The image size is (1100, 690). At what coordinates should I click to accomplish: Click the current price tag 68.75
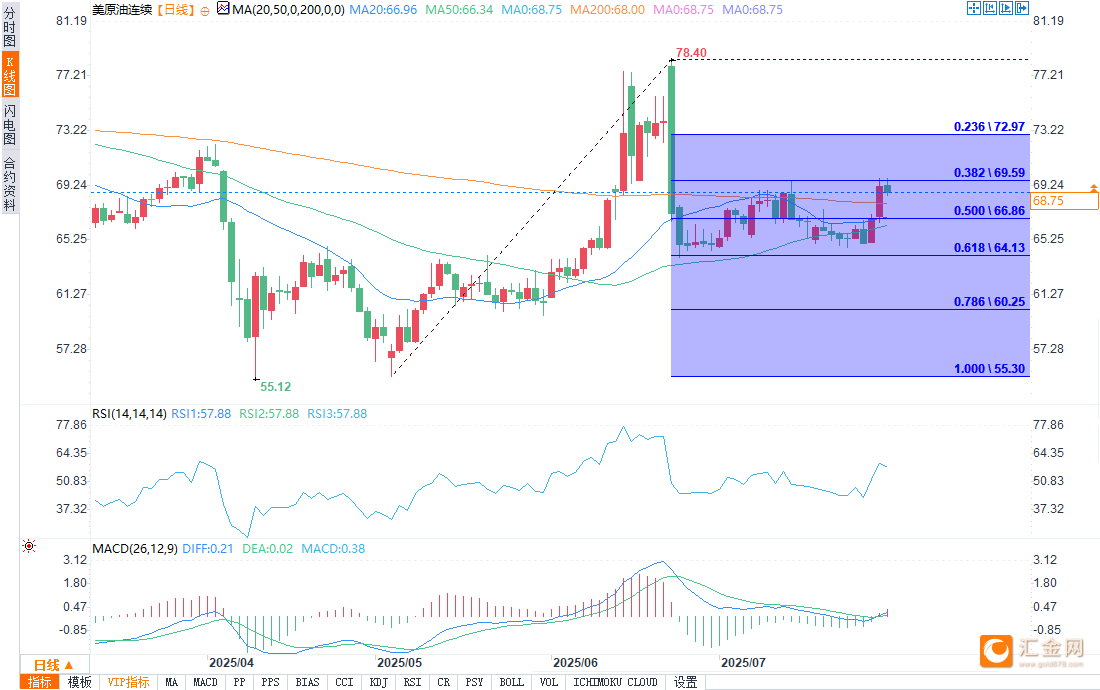(x=1064, y=201)
